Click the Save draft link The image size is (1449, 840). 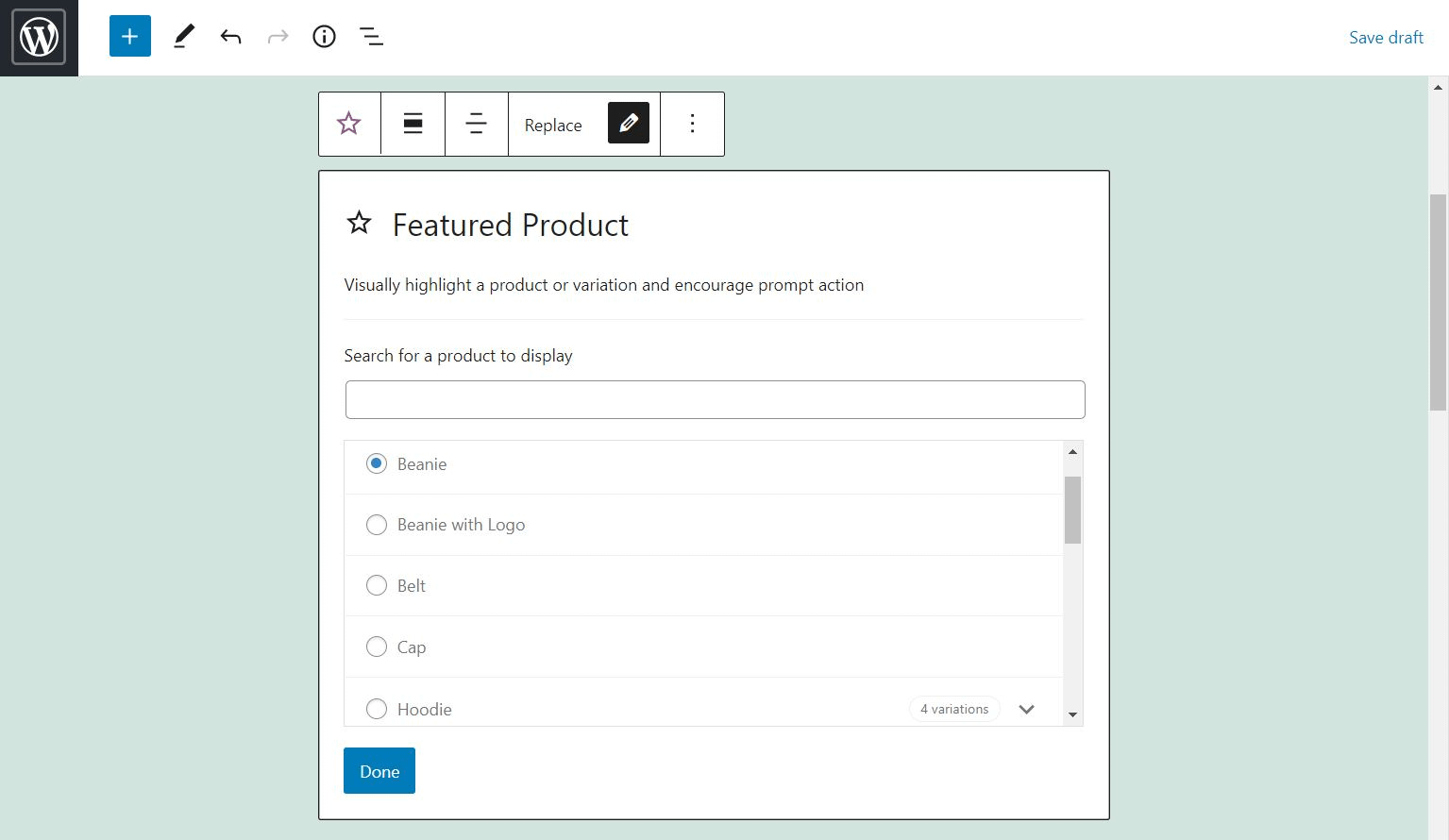tap(1385, 37)
